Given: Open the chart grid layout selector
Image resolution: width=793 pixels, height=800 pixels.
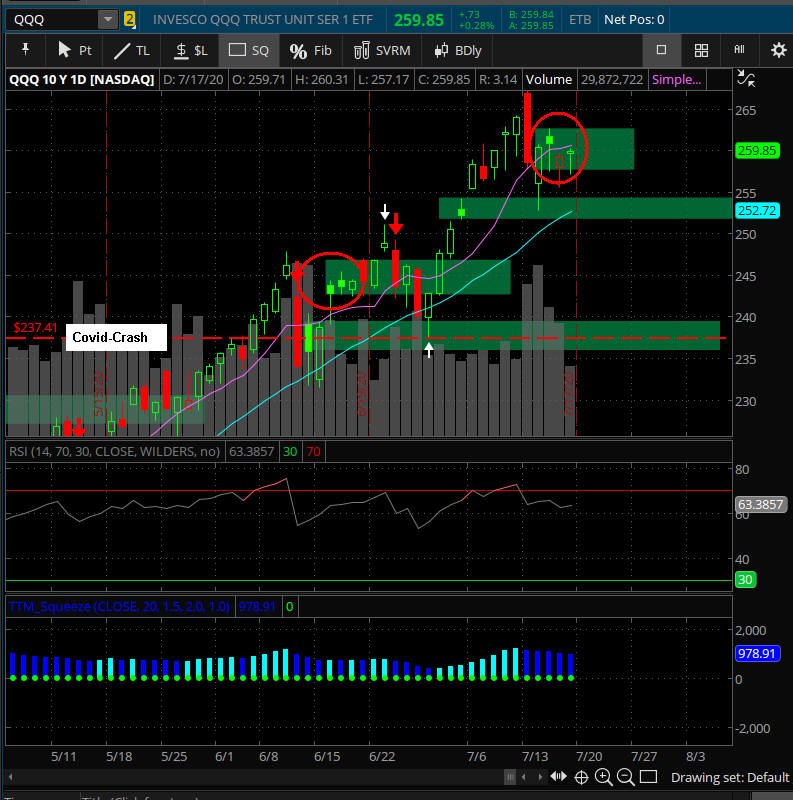Looking at the screenshot, I should [x=701, y=50].
